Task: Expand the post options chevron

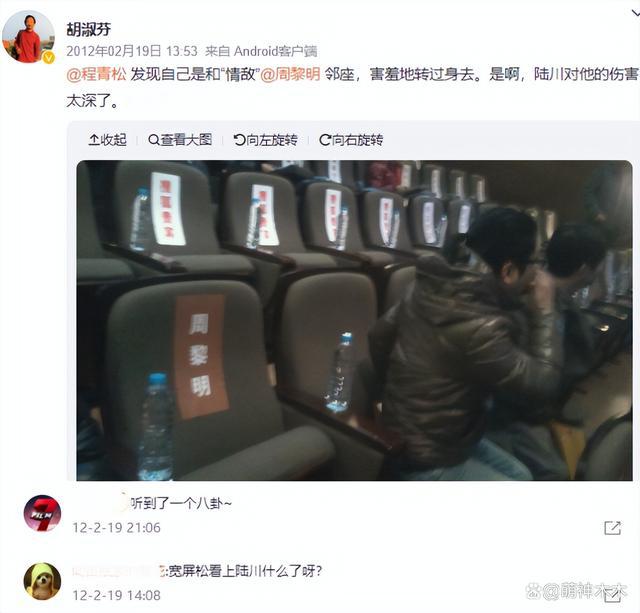Action: coord(635,13)
